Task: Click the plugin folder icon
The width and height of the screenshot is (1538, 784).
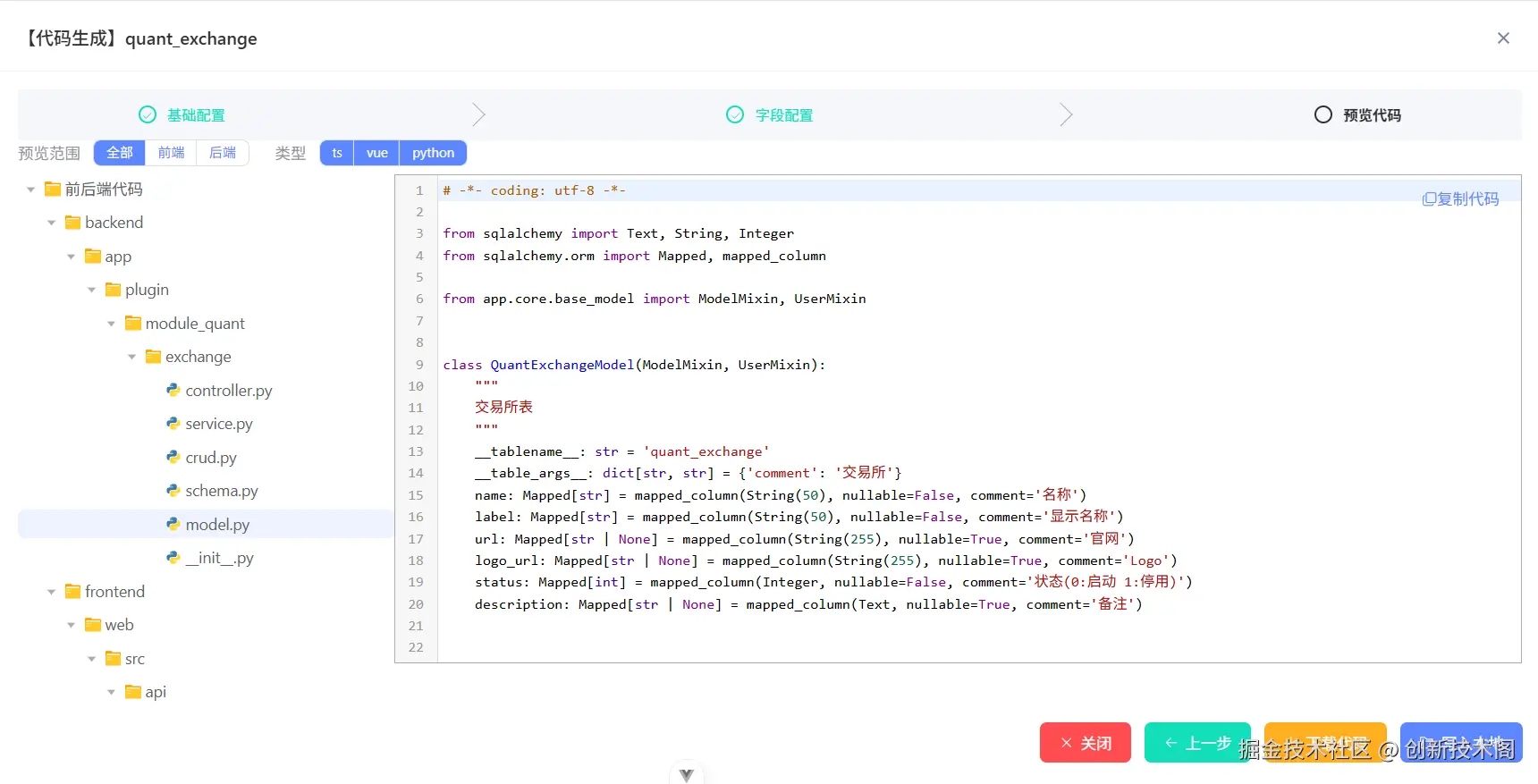Action: (114, 290)
